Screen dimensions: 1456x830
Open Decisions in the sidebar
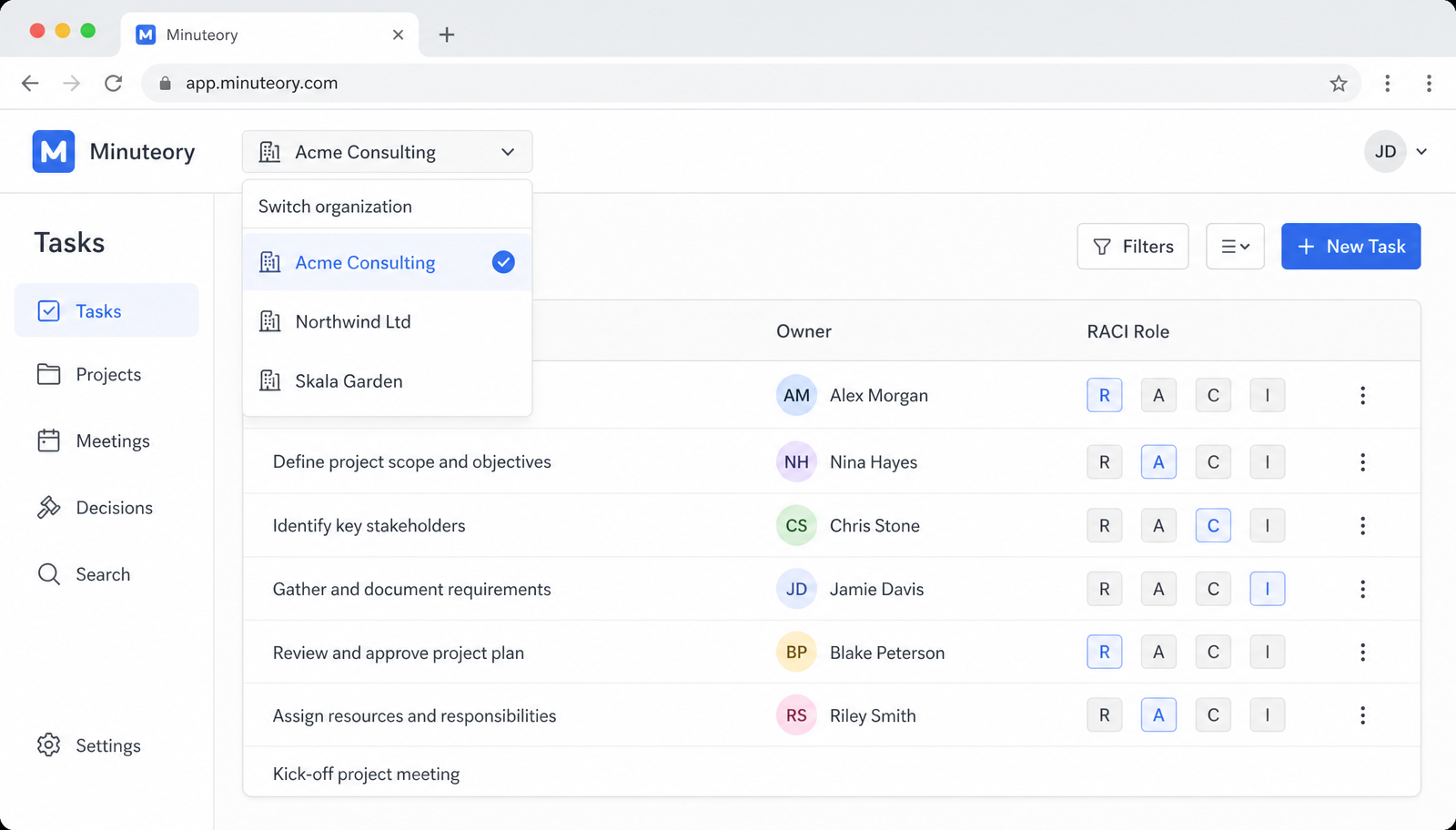pos(95,507)
